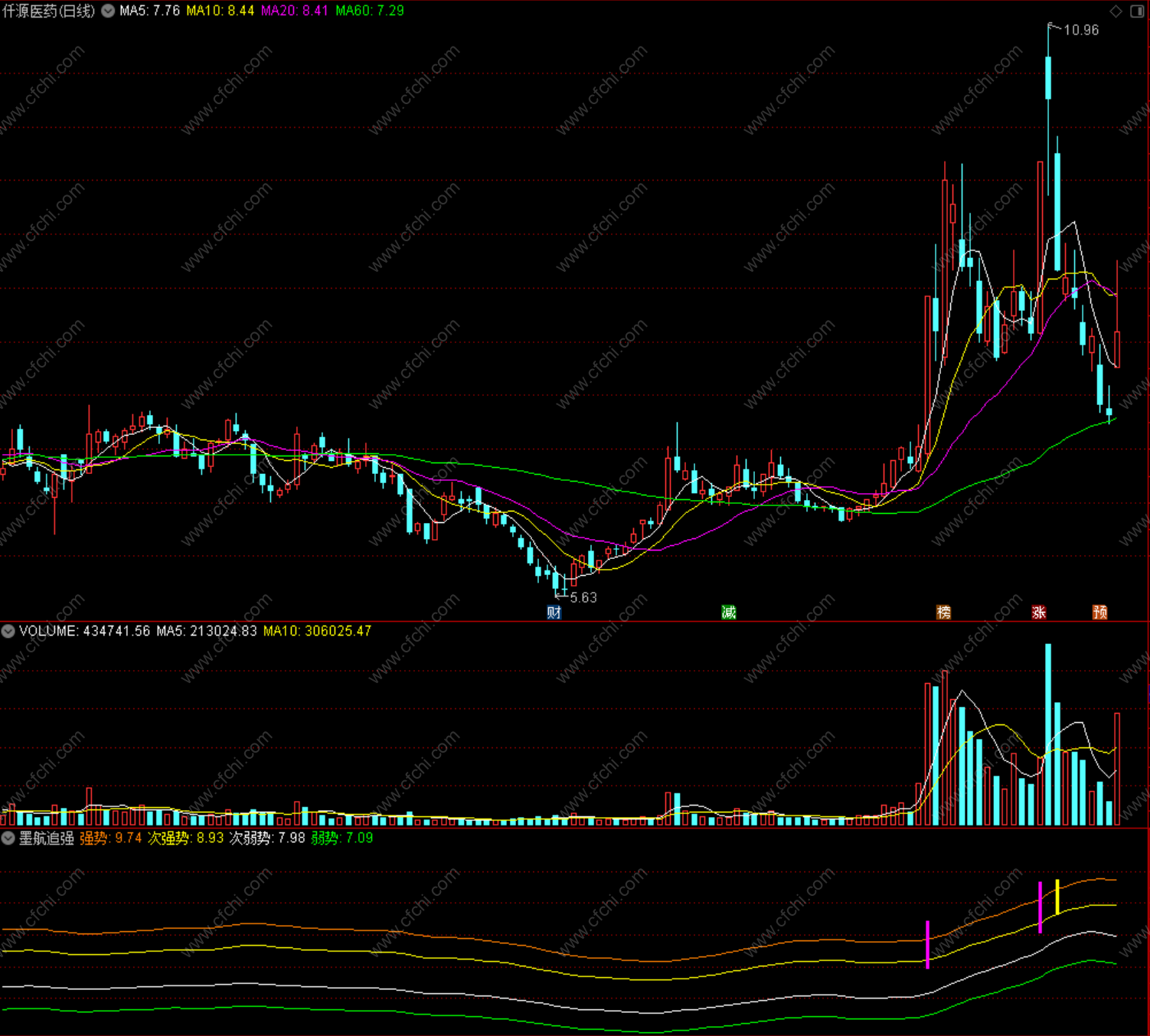Screen dimensions: 1150x1036
Task: Select the MA60: 7.29 label
Action: [x=370, y=11]
